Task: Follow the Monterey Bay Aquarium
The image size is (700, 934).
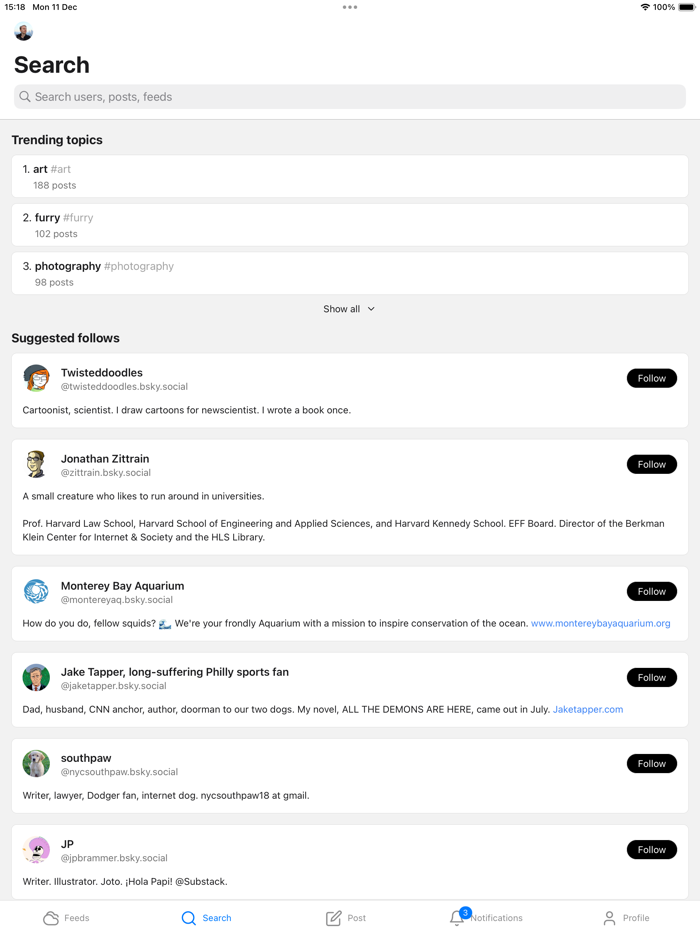Action: 651,591
